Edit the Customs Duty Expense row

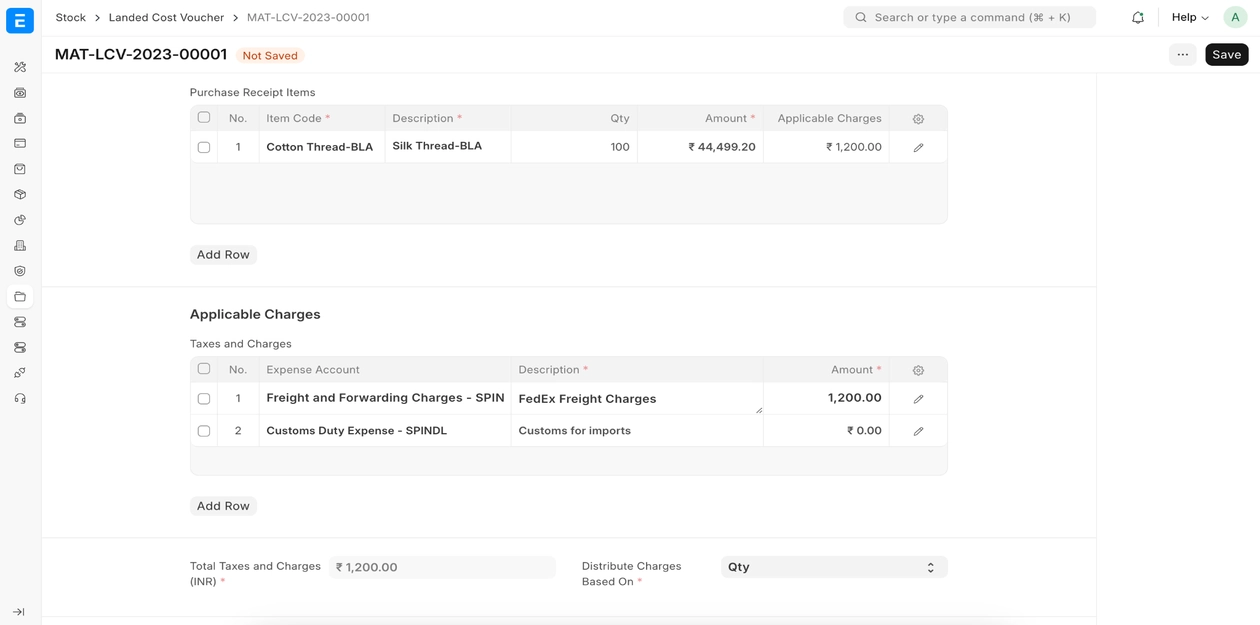point(918,431)
